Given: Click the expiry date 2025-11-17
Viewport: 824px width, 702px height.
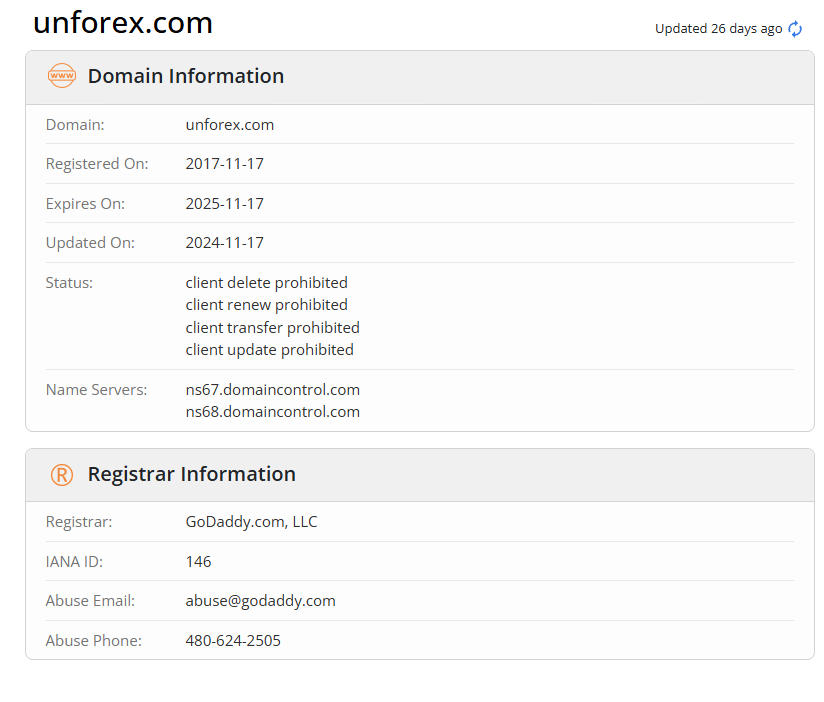Looking at the screenshot, I should 225,203.
